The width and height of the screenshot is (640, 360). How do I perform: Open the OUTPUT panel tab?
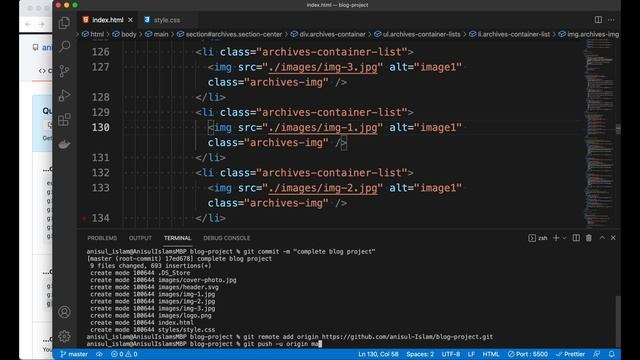point(140,238)
